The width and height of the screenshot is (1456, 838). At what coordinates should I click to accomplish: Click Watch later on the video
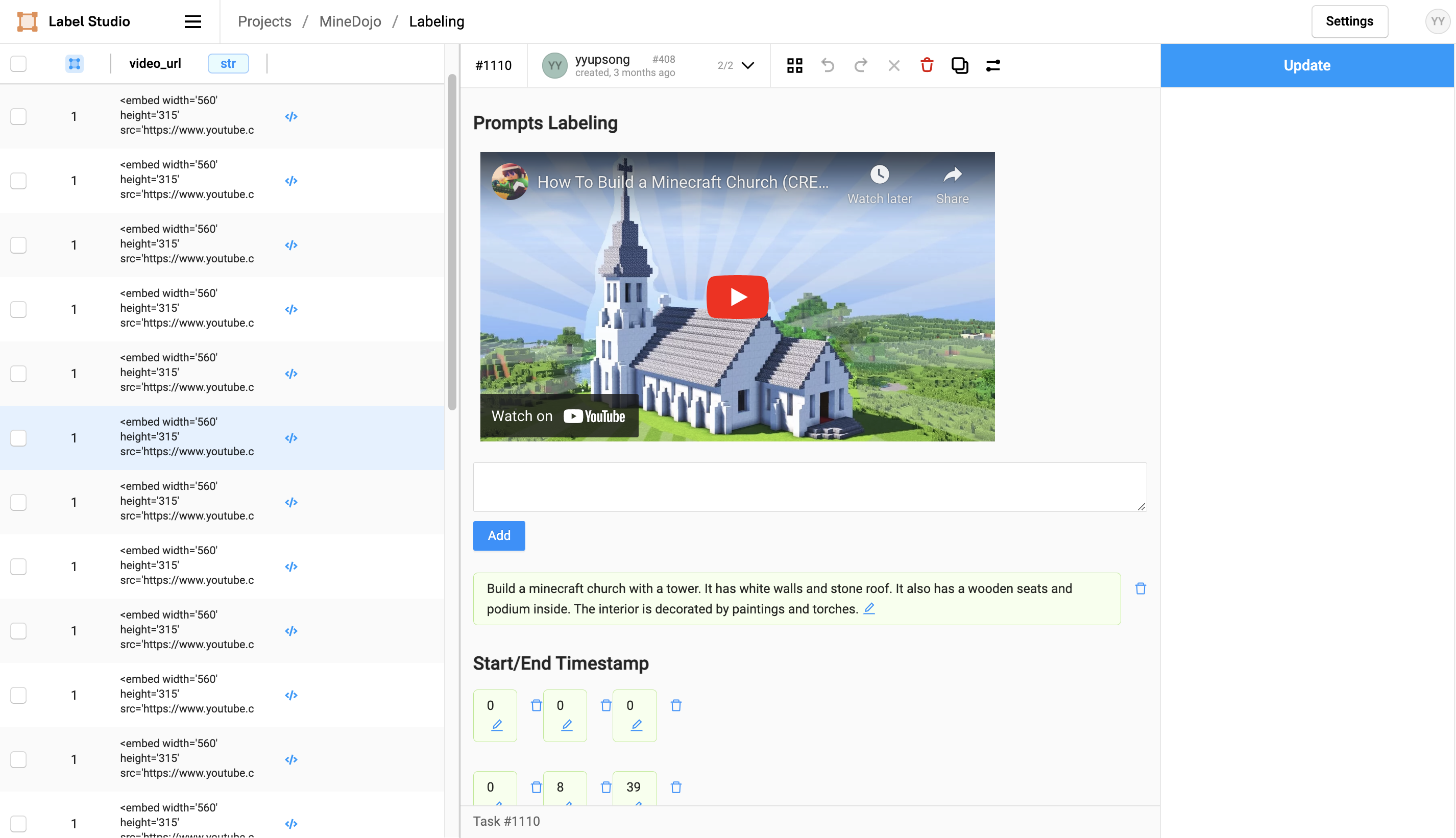point(879,184)
